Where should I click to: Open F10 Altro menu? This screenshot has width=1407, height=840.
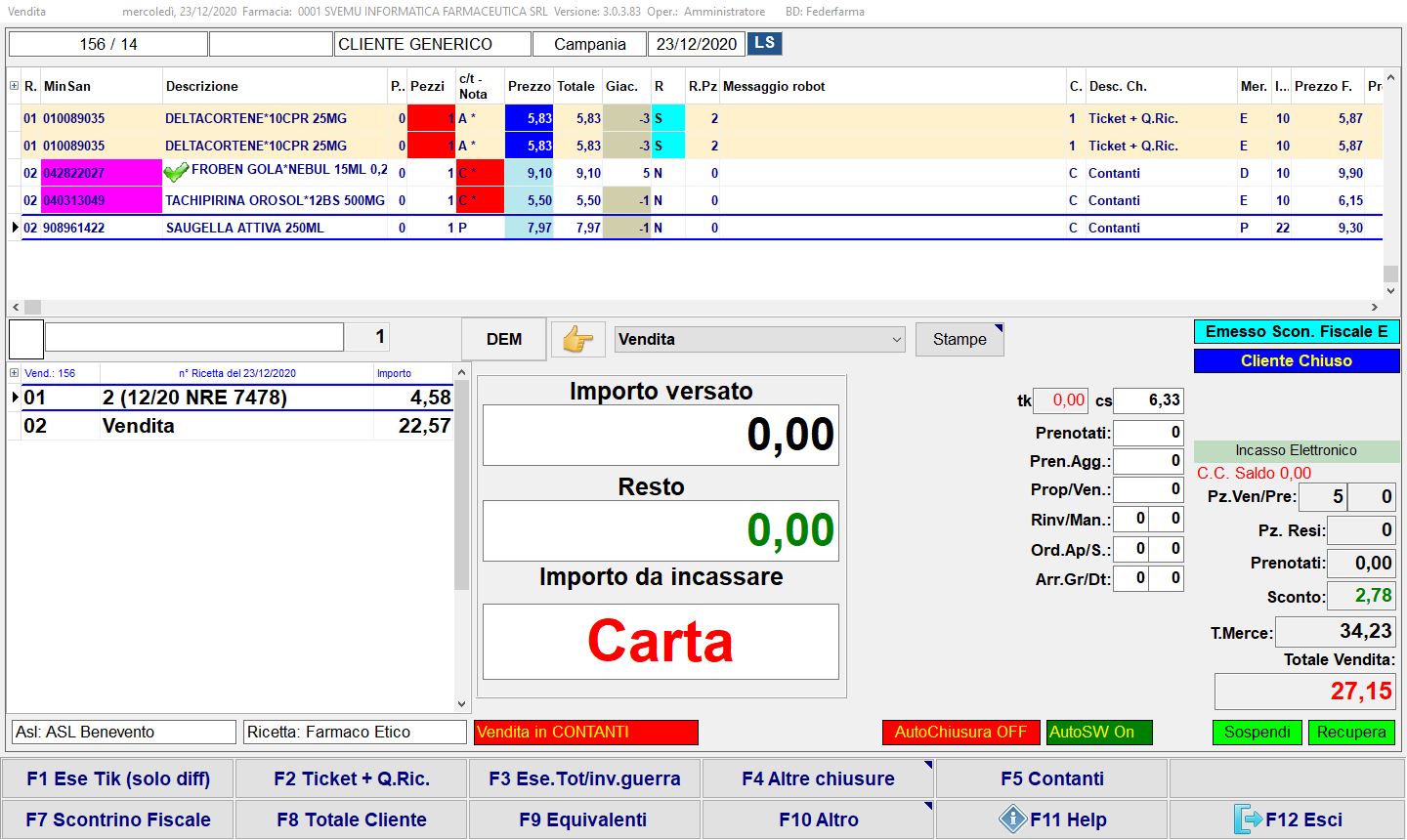(x=818, y=819)
